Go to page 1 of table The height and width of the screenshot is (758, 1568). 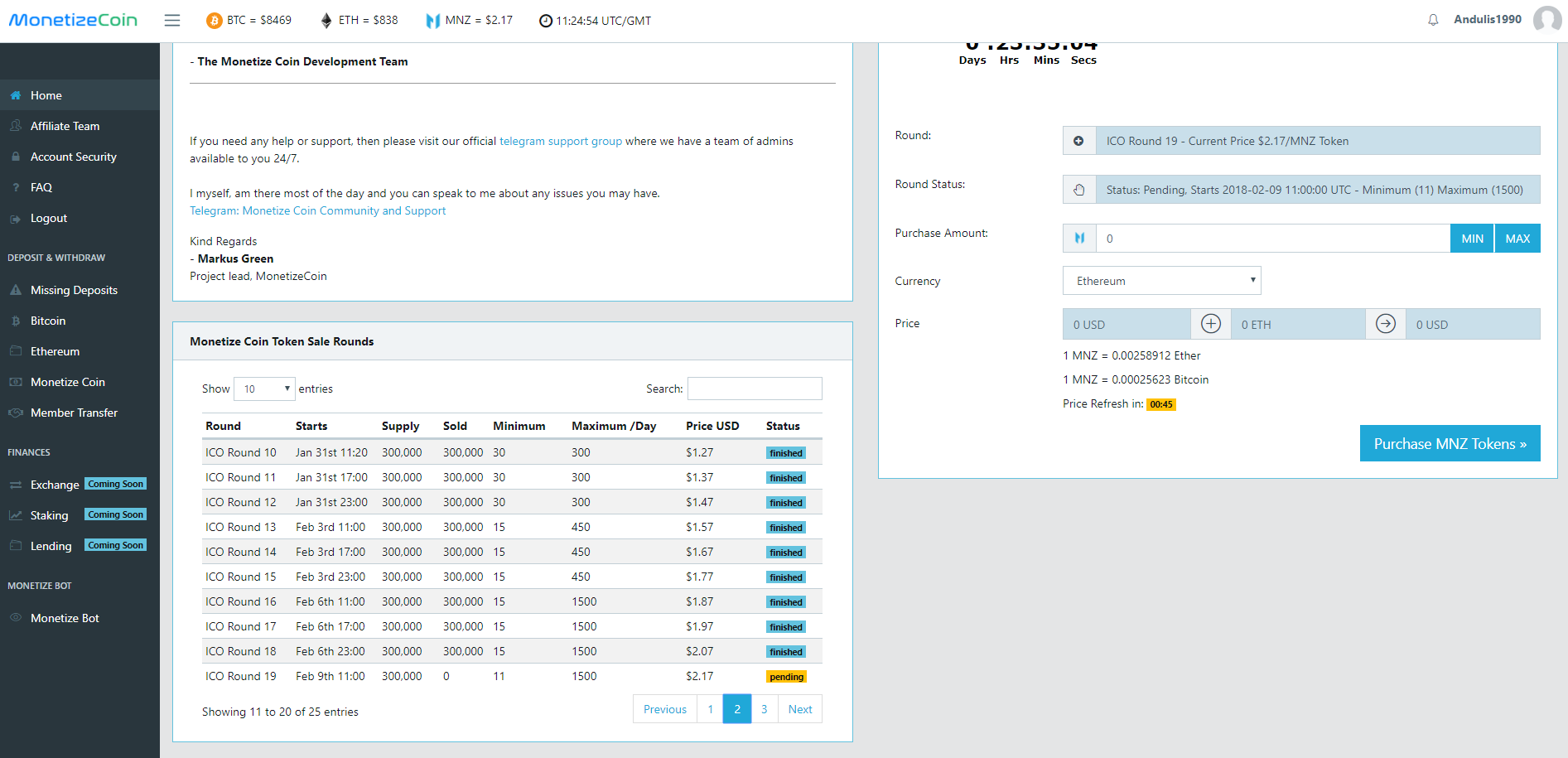[710, 709]
